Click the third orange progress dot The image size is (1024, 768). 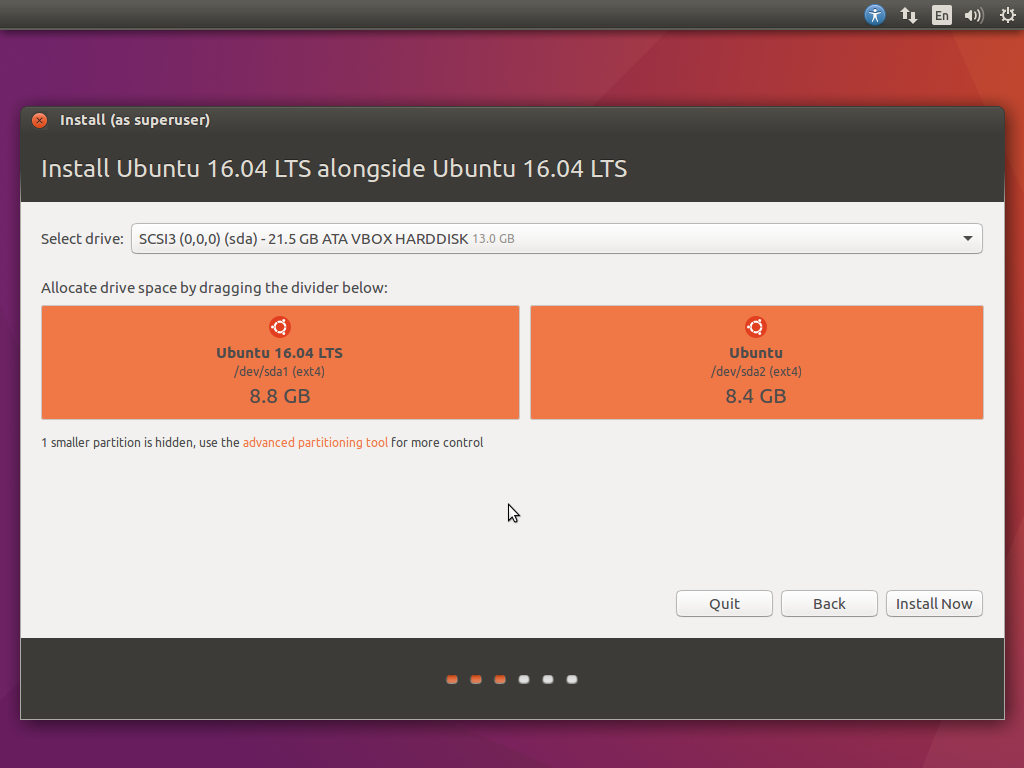point(500,679)
